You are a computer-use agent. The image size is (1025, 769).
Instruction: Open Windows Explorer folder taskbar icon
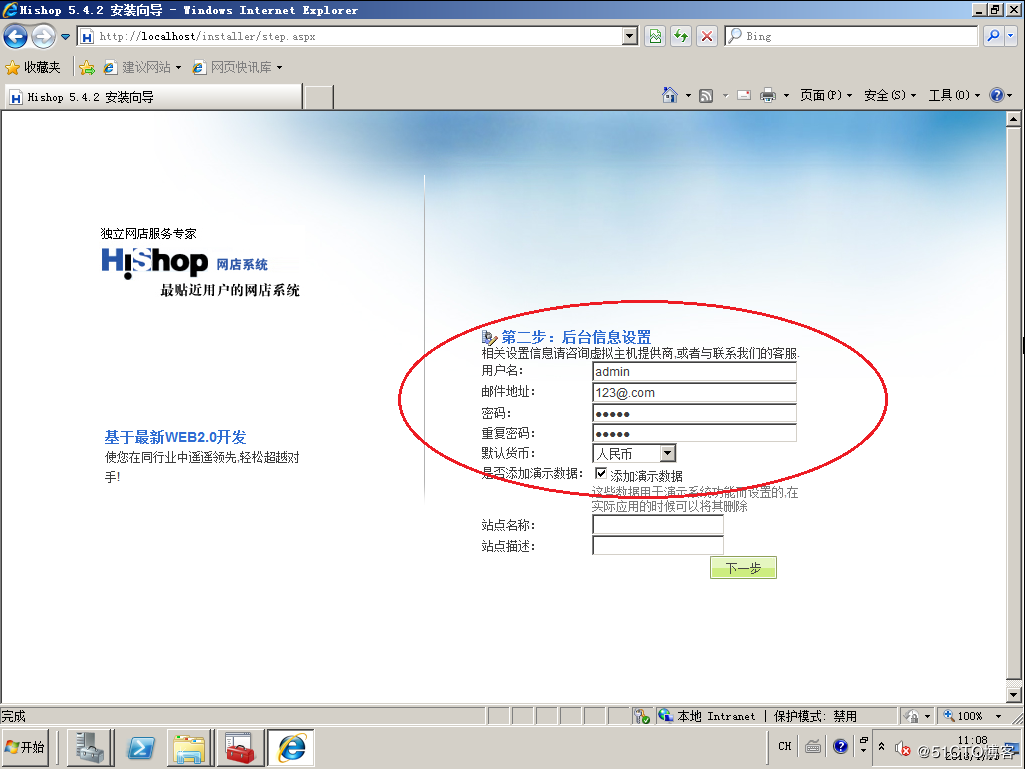tap(190, 747)
